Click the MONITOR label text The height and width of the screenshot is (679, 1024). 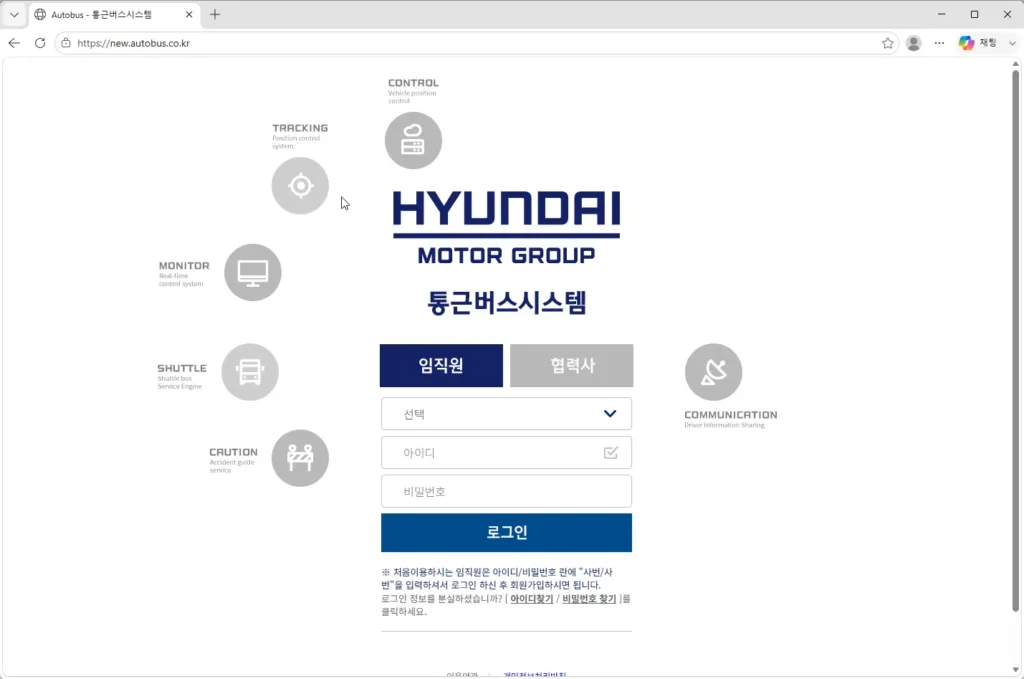point(184,266)
